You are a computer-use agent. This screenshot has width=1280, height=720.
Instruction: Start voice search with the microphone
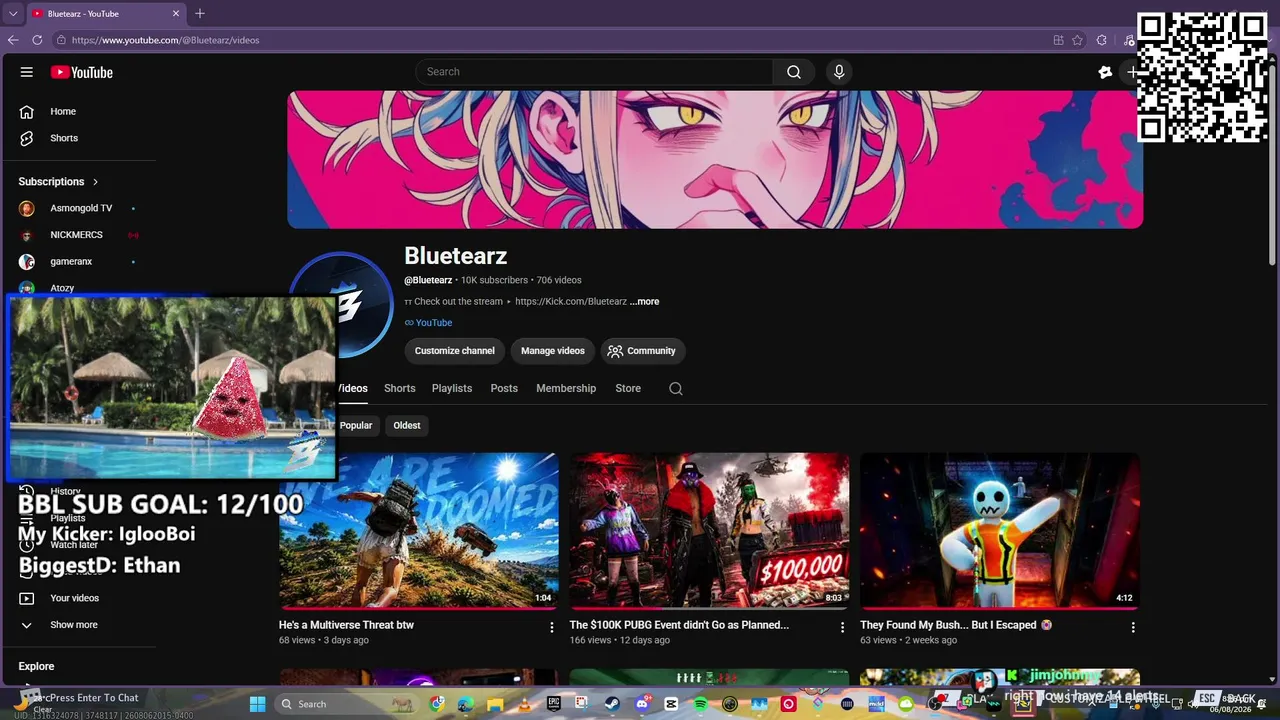(x=839, y=72)
